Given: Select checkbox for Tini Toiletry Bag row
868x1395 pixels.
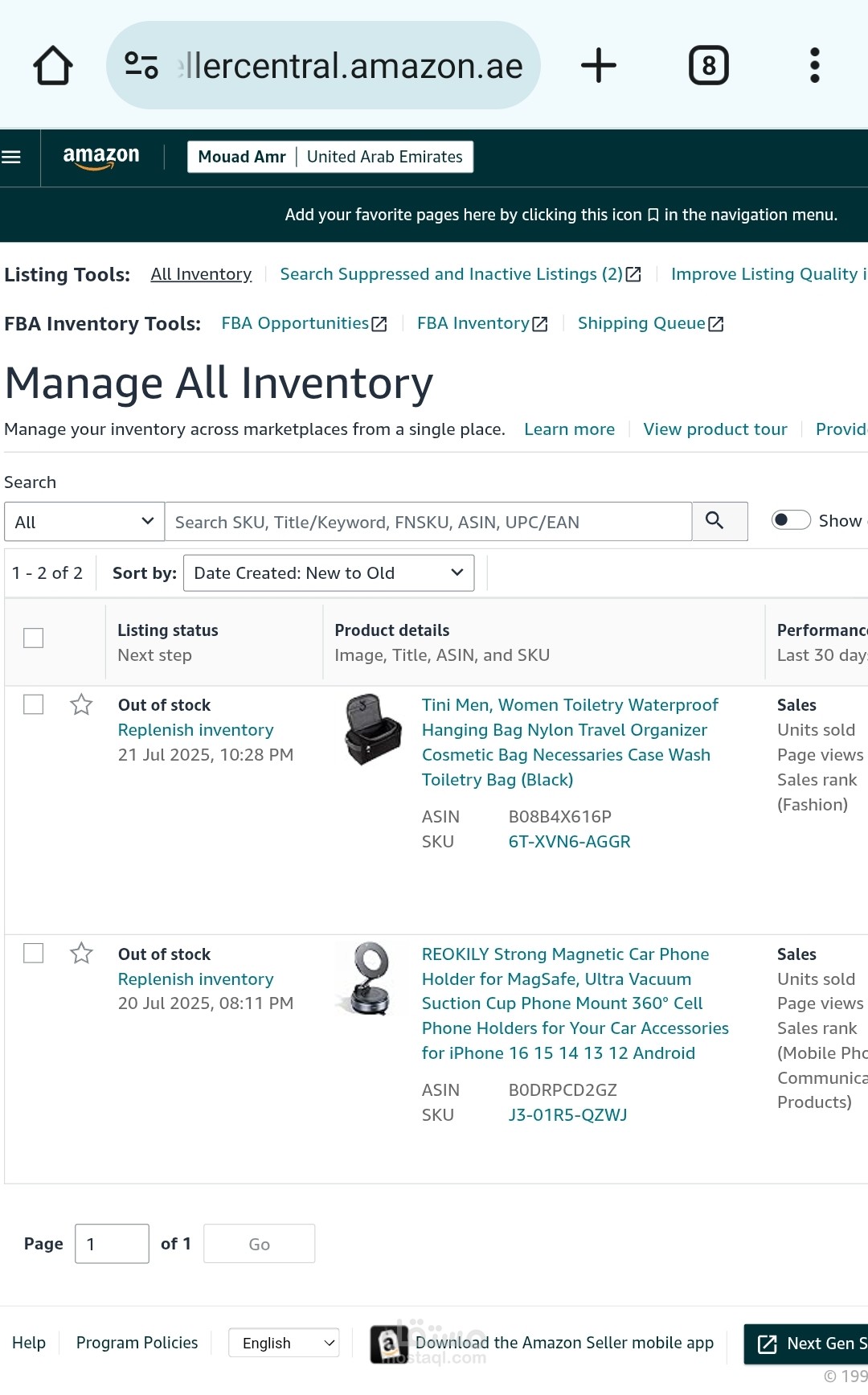Looking at the screenshot, I should [x=33, y=704].
